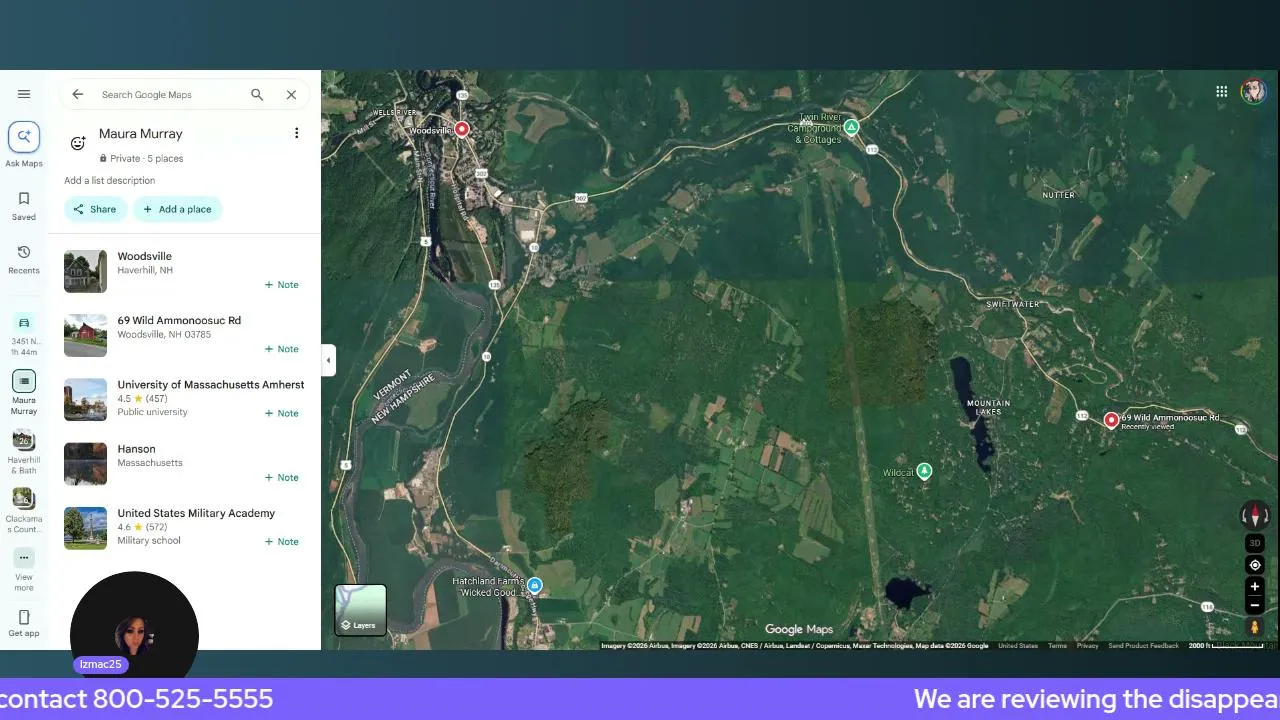1280x720 pixels.
Task: Click the 2000 ft map scale
Action: [1226, 646]
